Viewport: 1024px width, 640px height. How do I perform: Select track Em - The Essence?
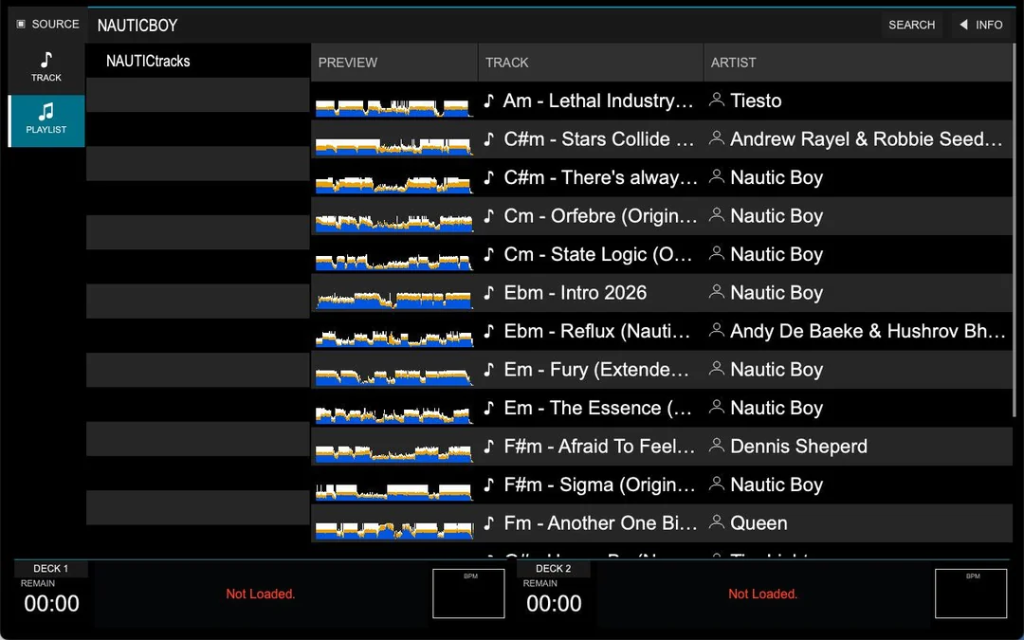598,408
